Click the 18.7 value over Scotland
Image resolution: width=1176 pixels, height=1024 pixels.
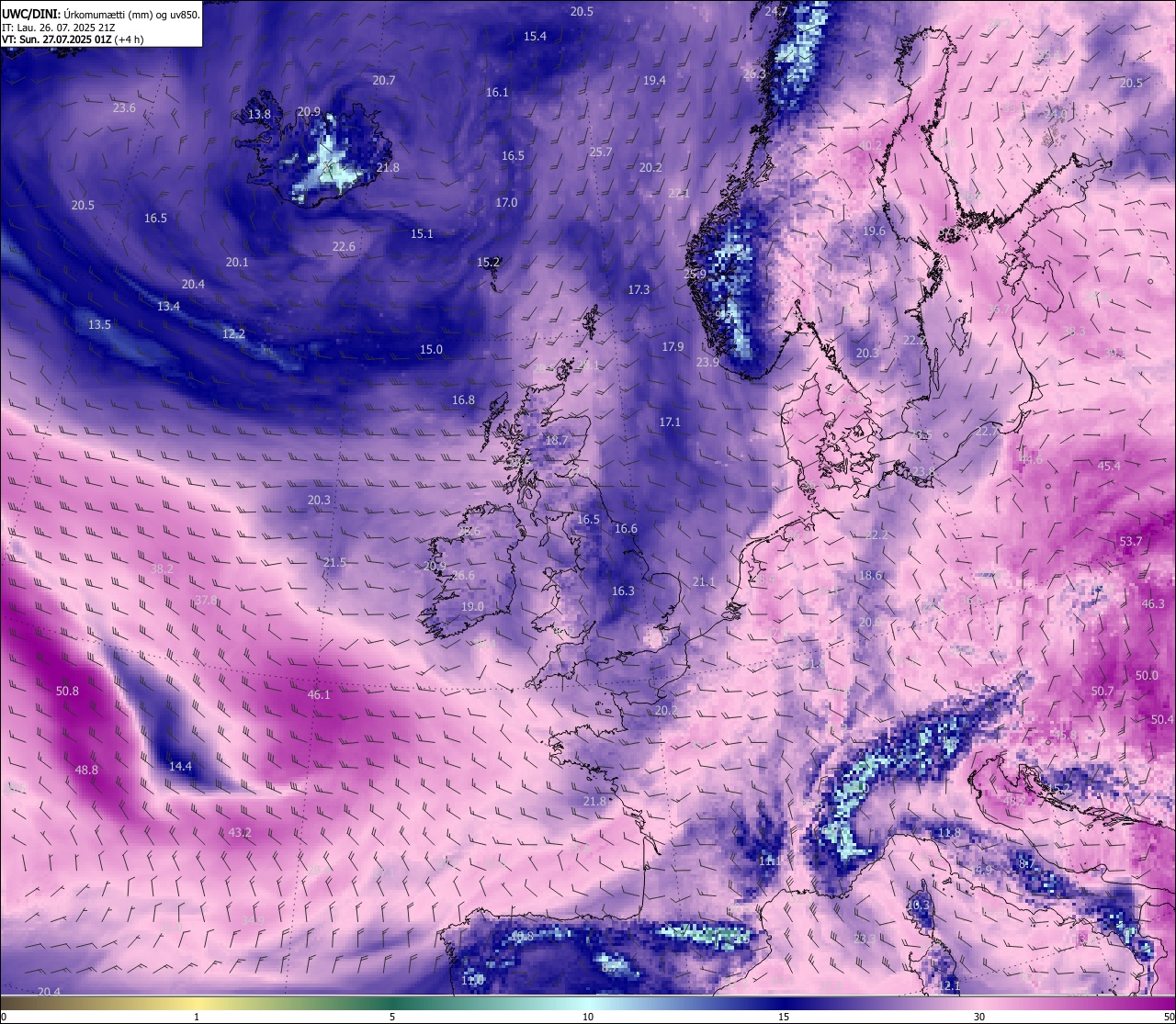tap(556, 441)
